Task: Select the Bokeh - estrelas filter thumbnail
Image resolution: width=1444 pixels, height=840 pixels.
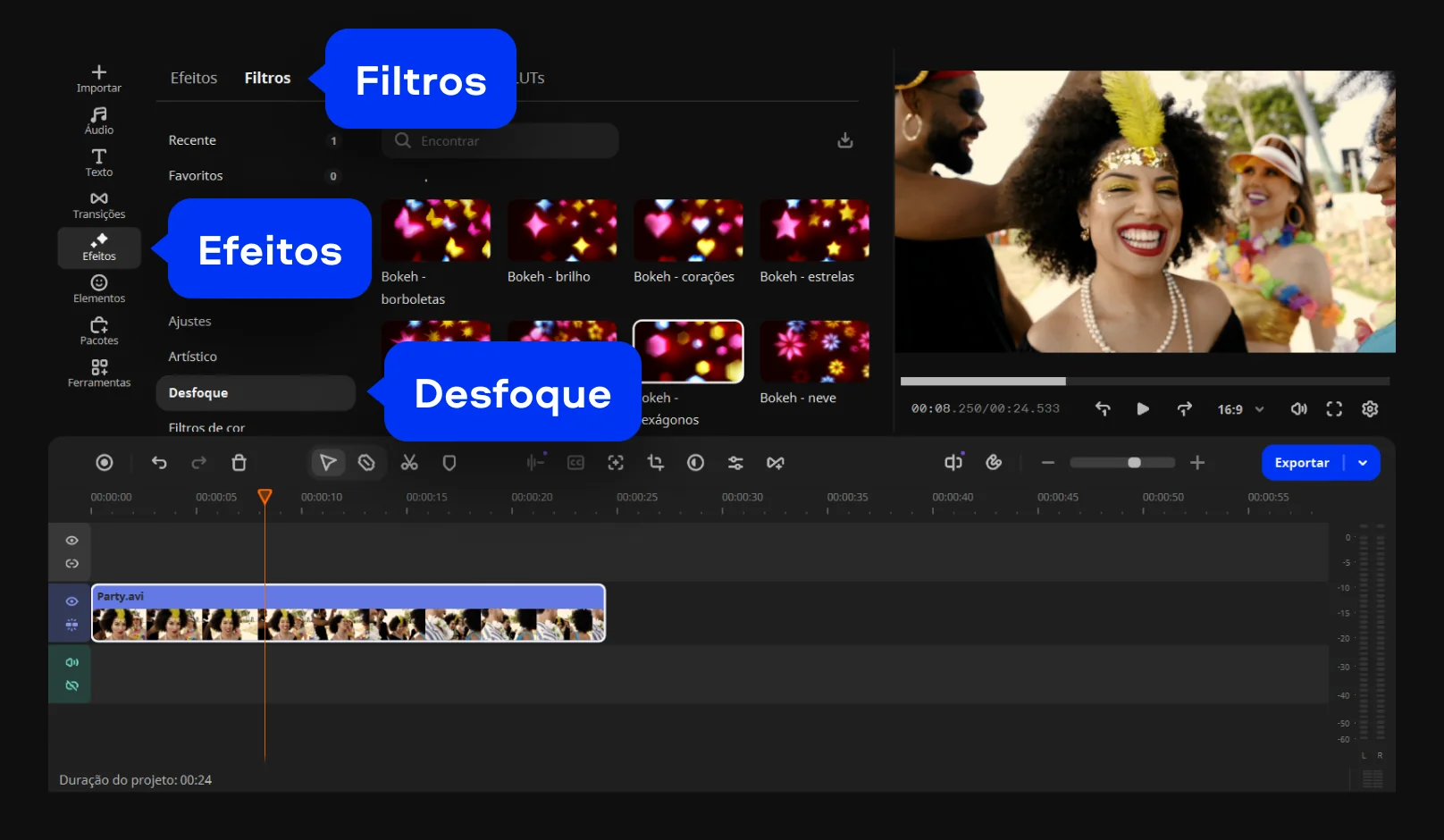Action: [814, 231]
